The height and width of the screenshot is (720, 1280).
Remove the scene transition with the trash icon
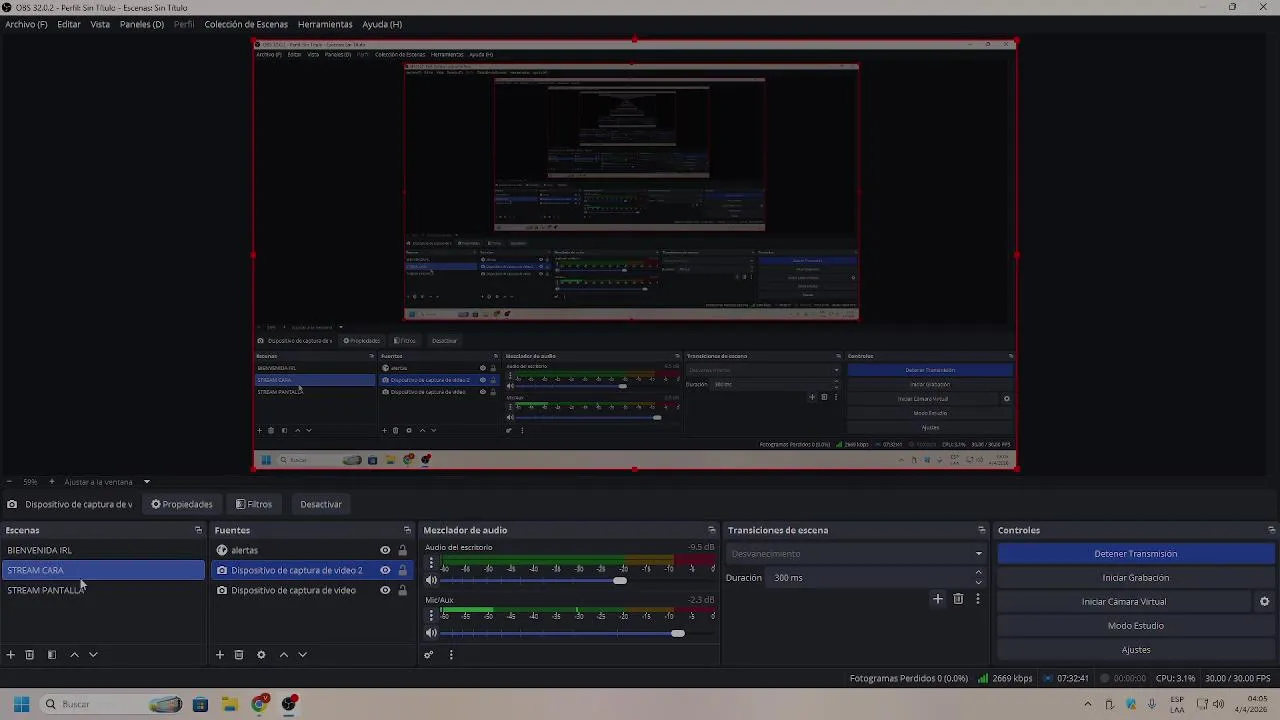click(x=958, y=599)
